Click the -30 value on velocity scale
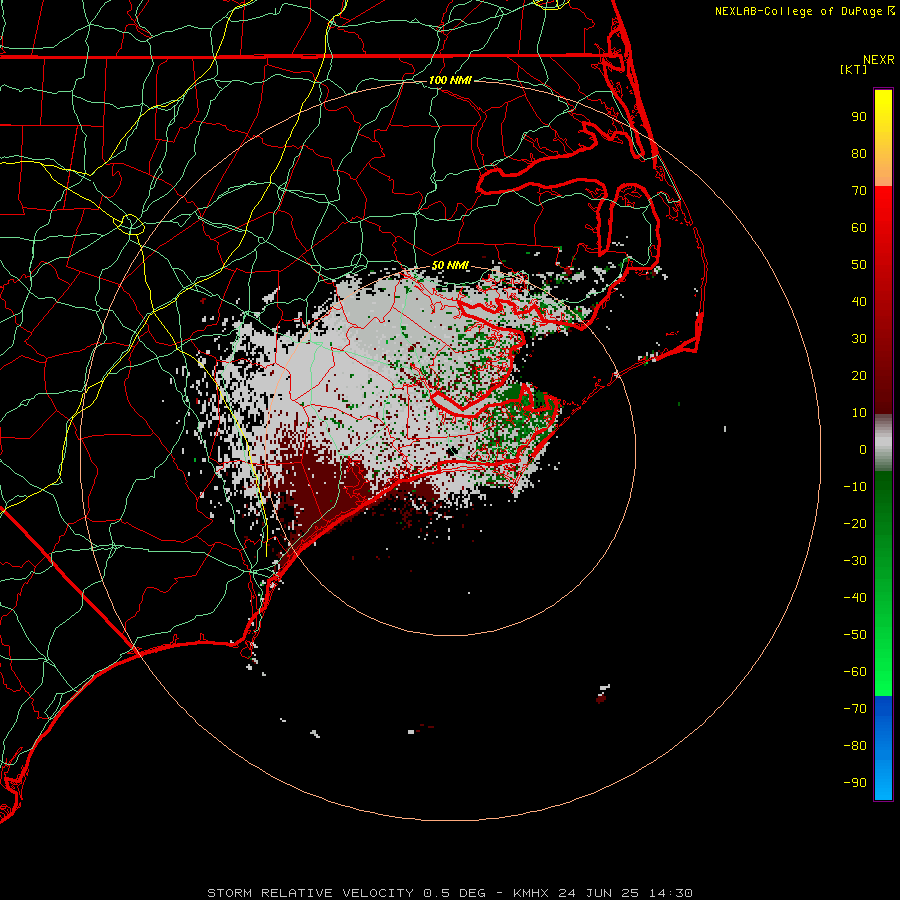 coord(855,561)
